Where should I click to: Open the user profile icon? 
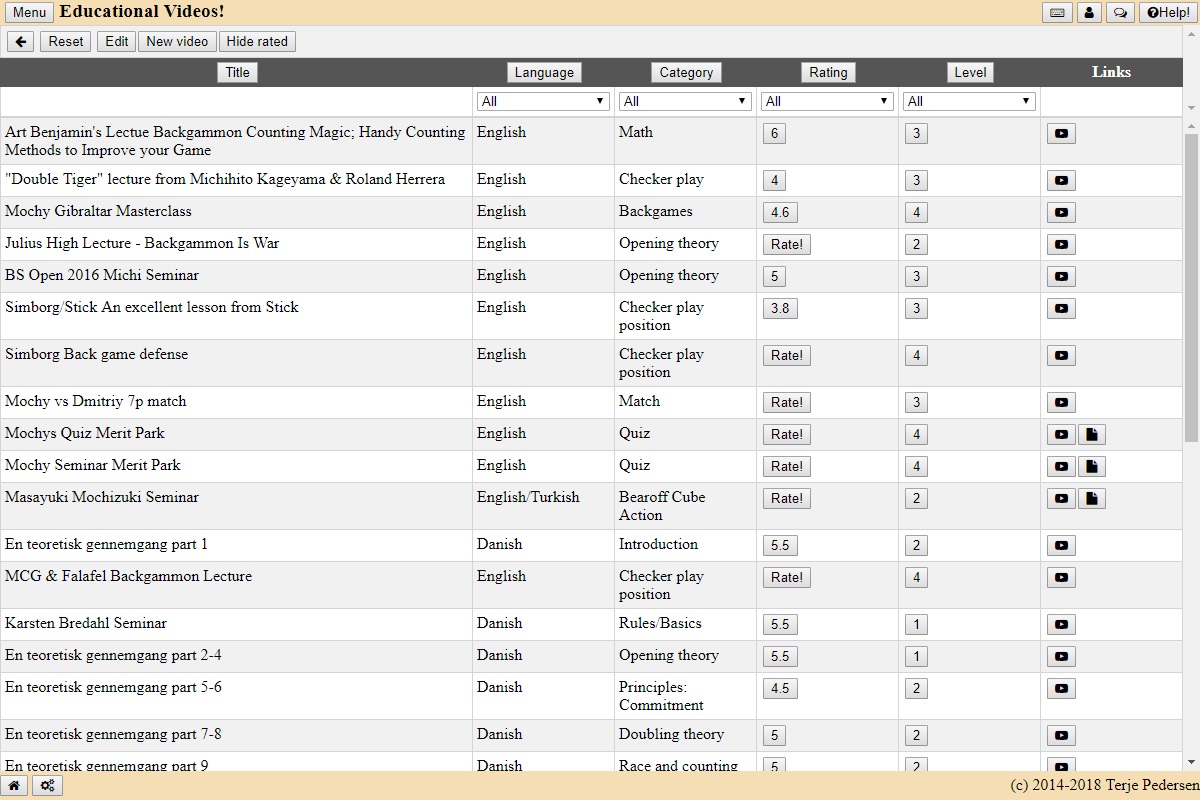pyautogui.click(x=1088, y=13)
